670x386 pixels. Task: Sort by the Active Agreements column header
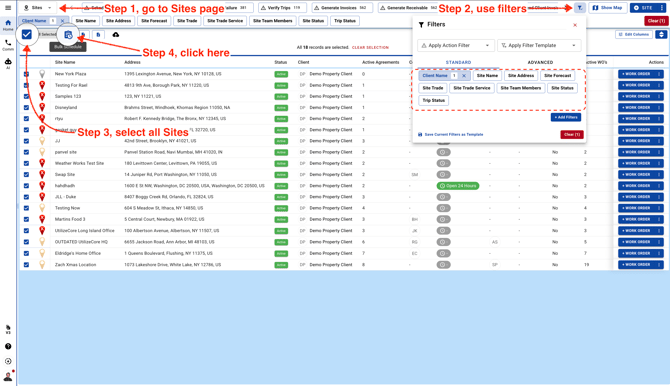(380, 62)
